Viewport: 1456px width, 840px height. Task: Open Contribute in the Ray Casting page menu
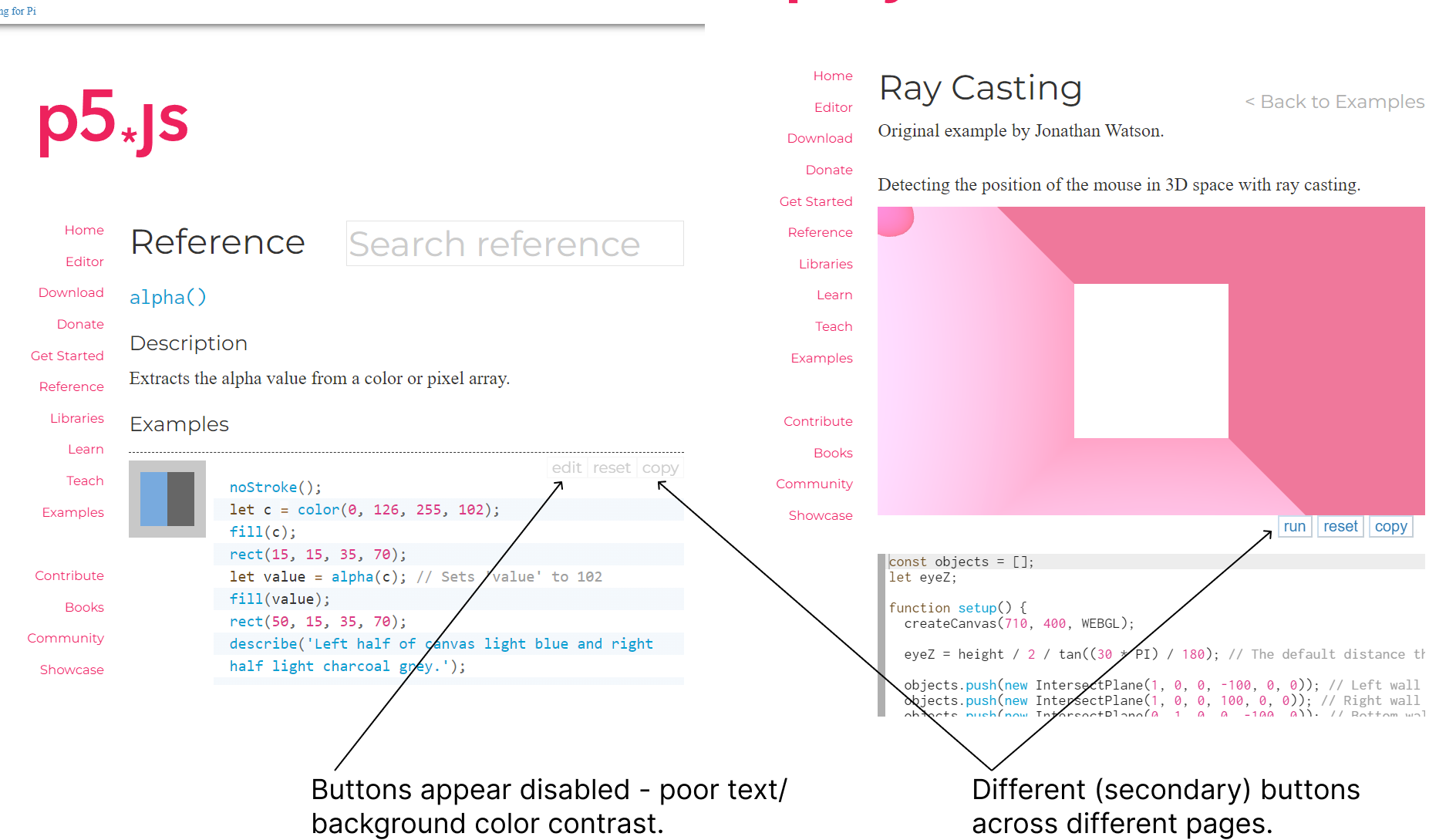click(818, 421)
